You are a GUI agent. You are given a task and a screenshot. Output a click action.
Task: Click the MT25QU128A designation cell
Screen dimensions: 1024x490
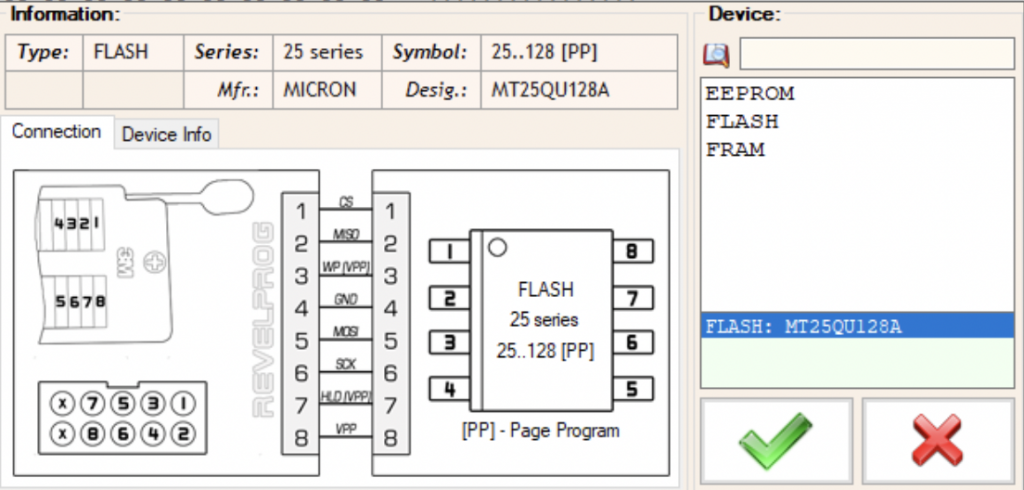click(579, 90)
